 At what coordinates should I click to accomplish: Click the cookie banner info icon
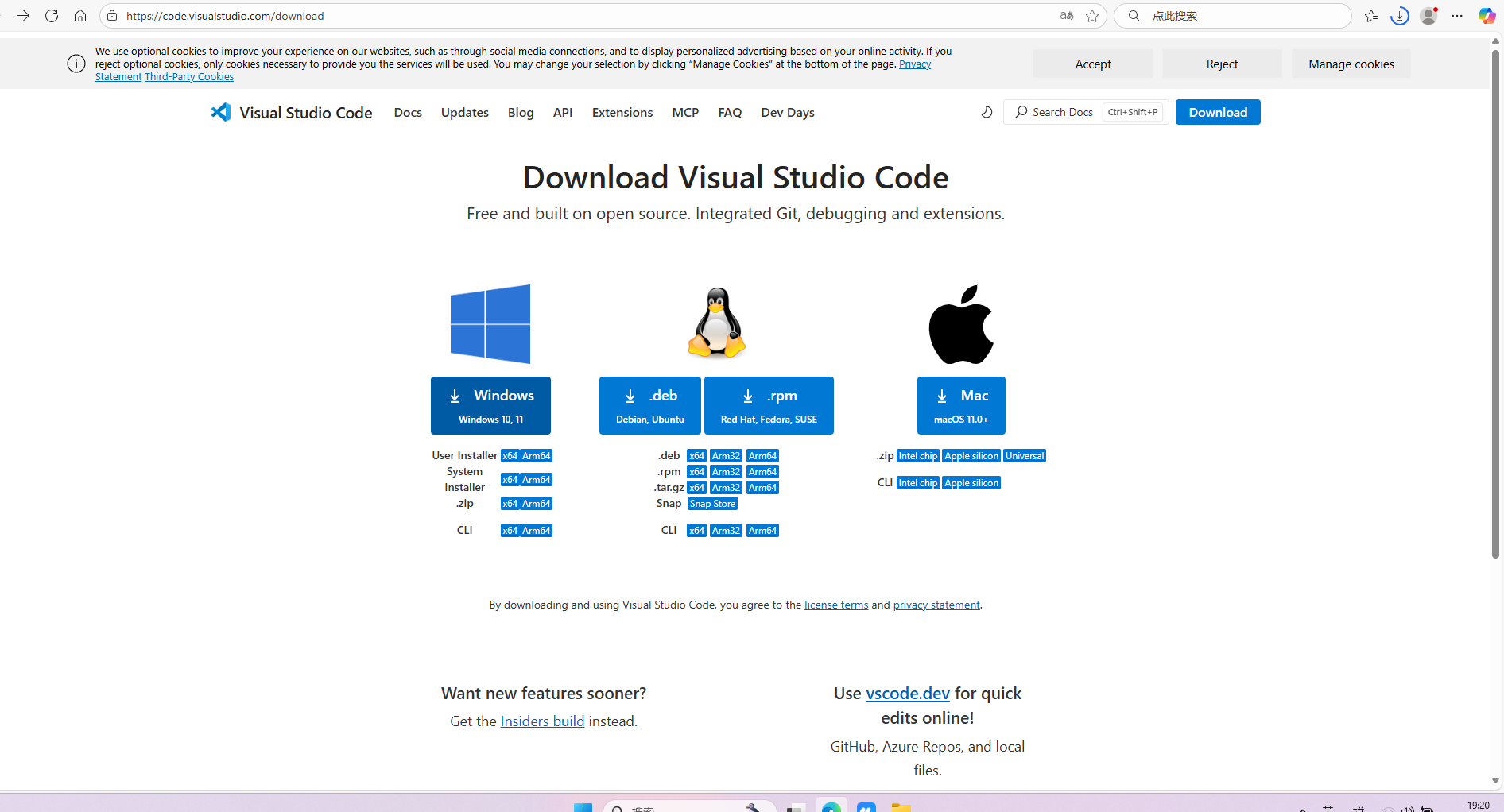[76, 64]
